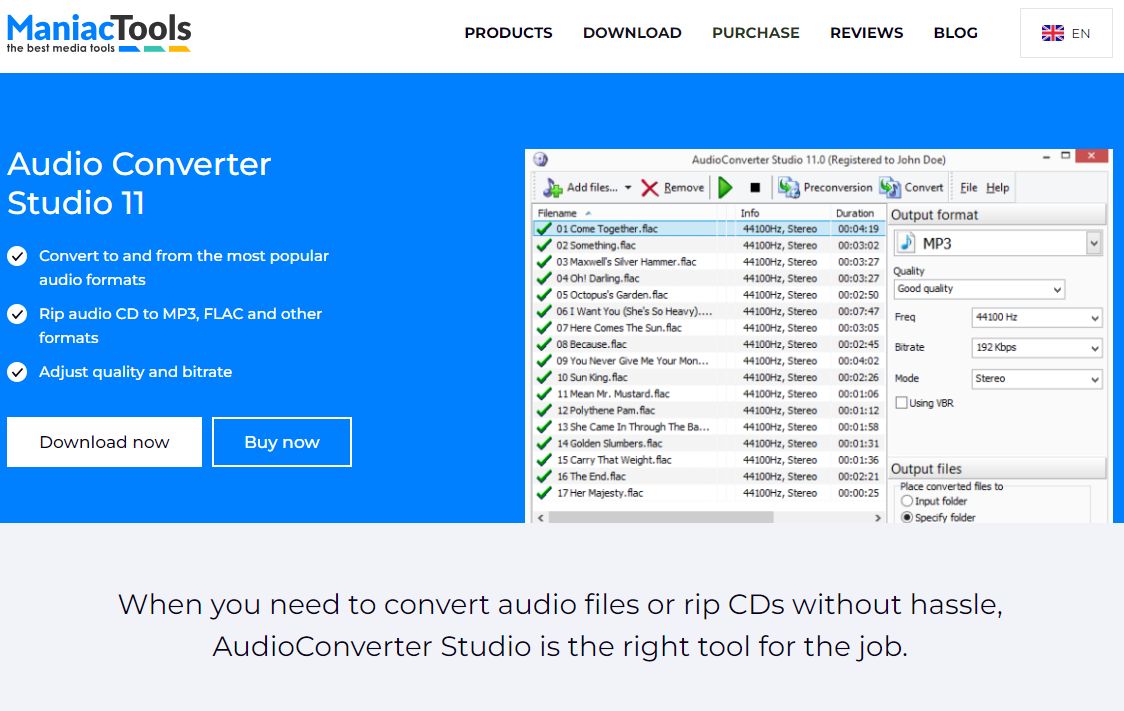Screen dimensions: 1124x711
Task: Open the BLOG link
Action: [956, 33]
